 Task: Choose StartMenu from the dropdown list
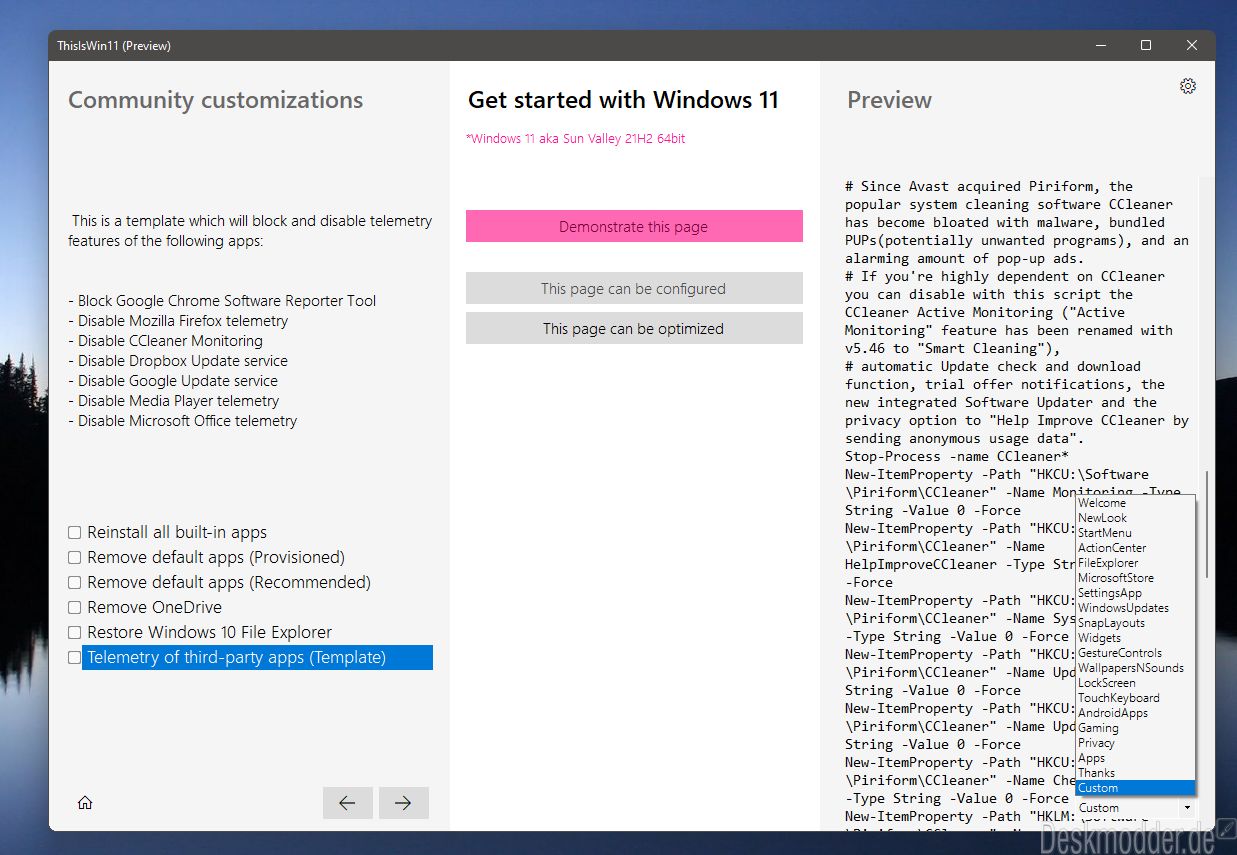point(1135,533)
